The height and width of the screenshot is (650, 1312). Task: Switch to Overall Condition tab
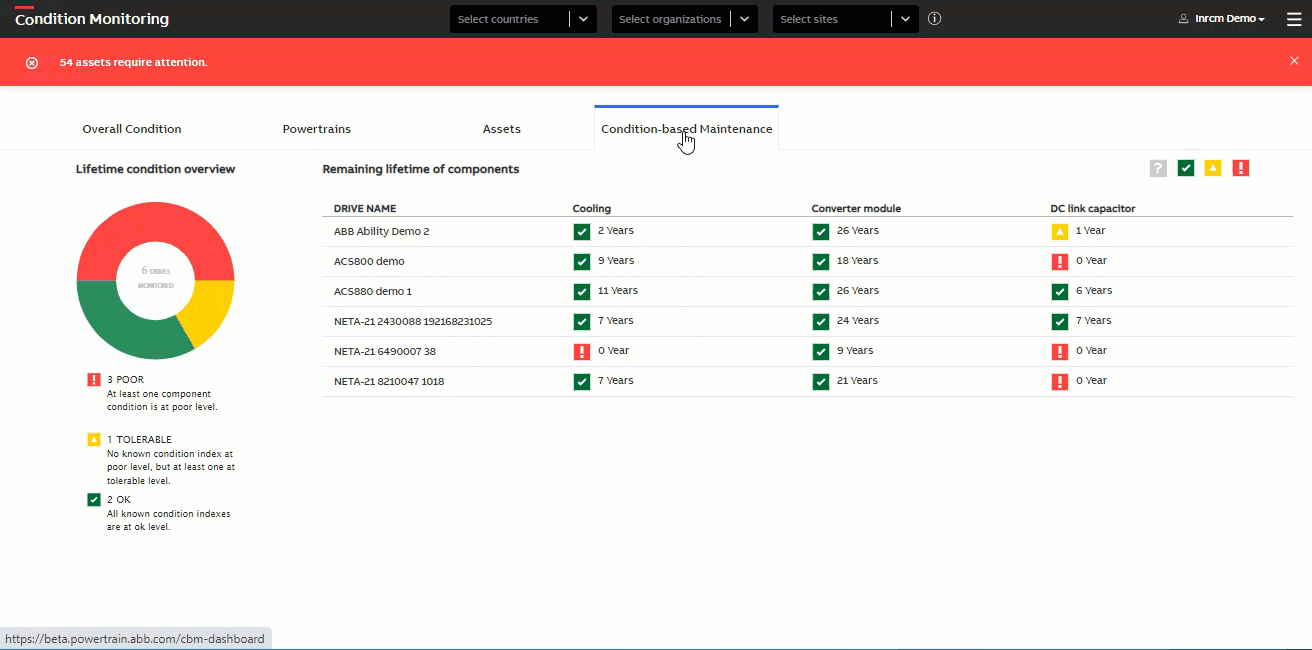click(x=132, y=129)
